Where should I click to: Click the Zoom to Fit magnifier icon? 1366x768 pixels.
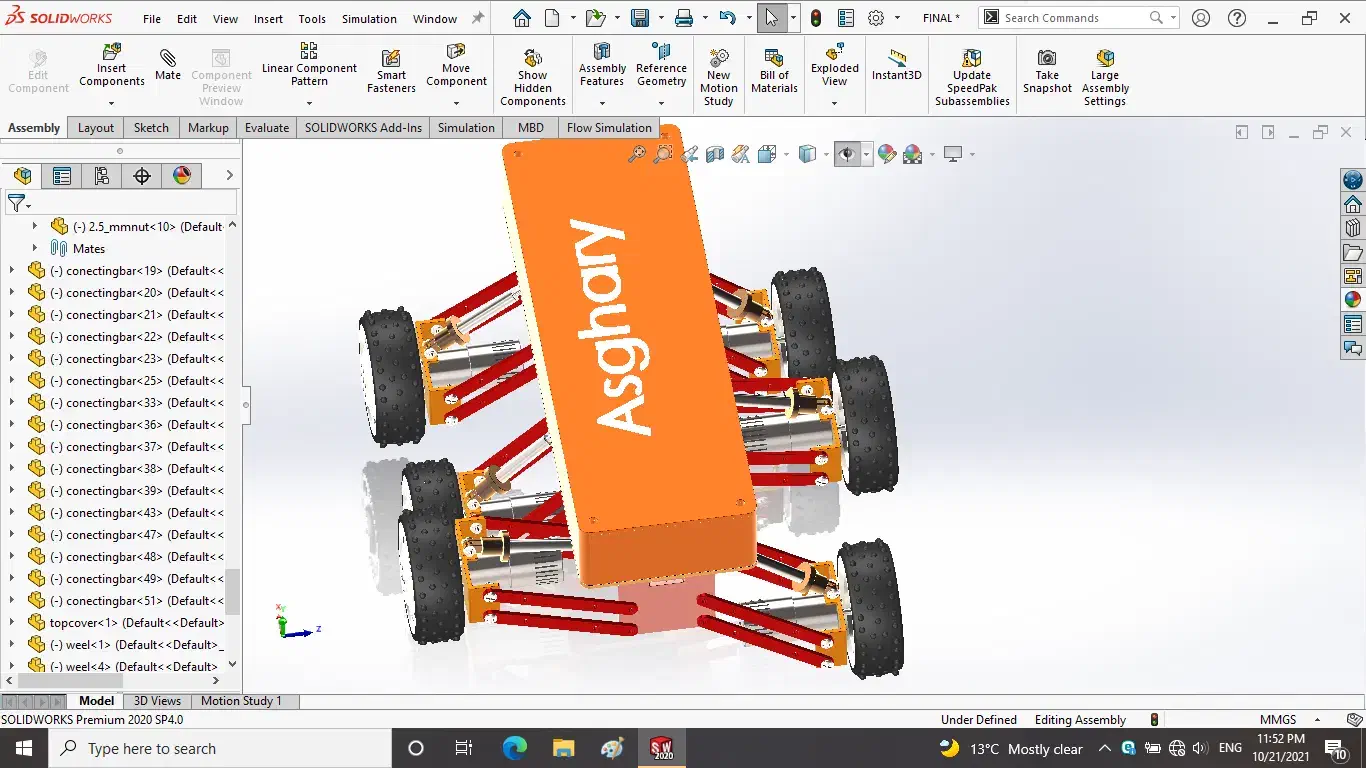[636, 154]
